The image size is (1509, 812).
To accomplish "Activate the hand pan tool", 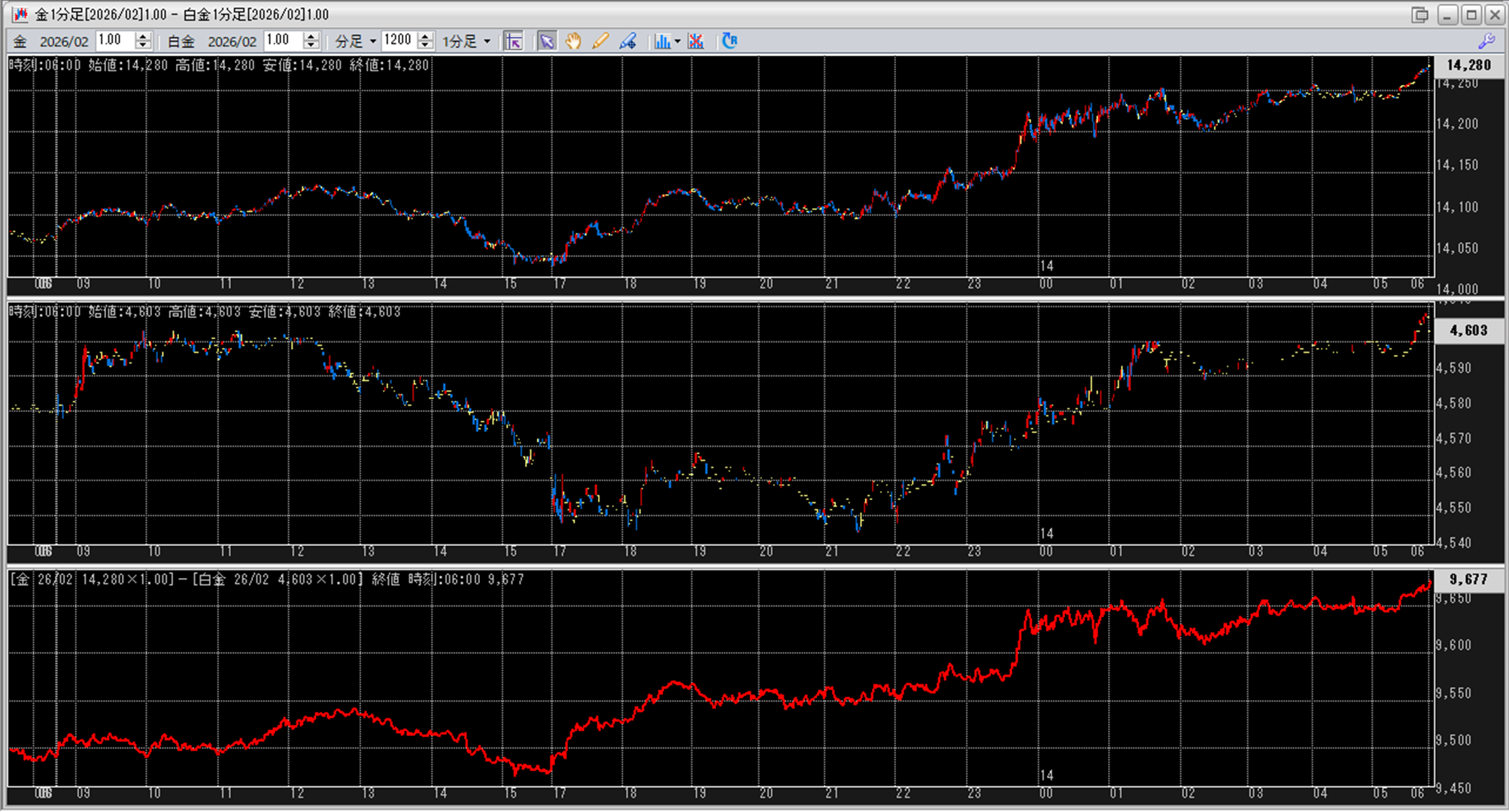I will click(x=573, y=41).
